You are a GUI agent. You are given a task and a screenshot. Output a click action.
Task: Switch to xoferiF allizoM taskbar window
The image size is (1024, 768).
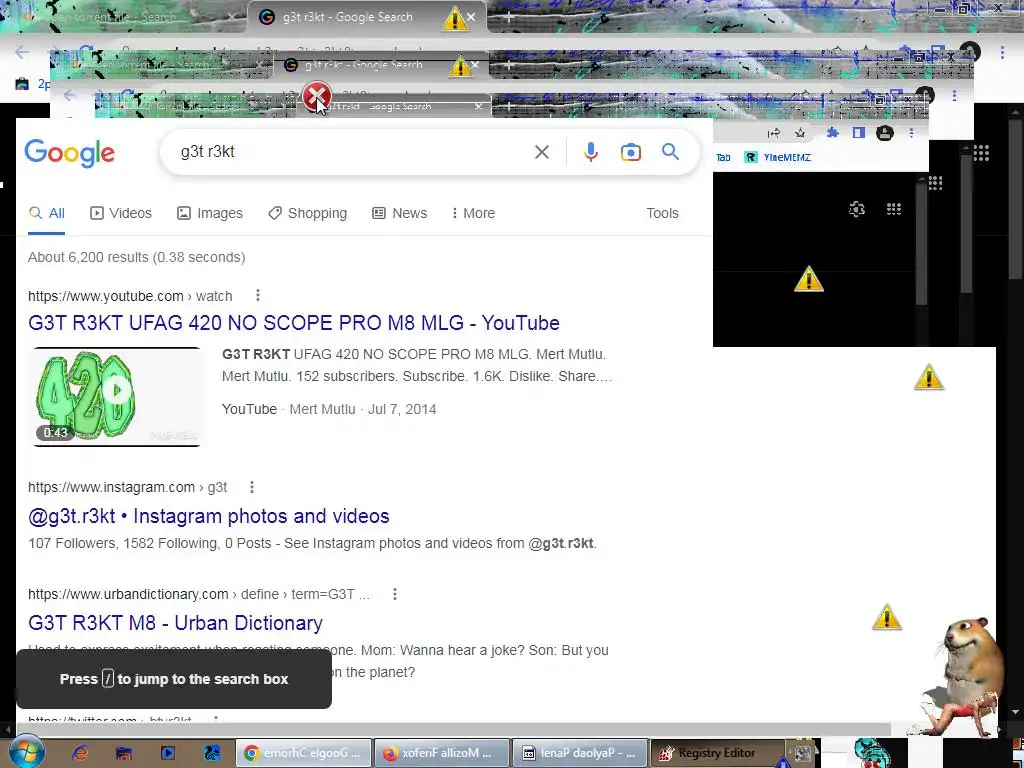(441, 753)
